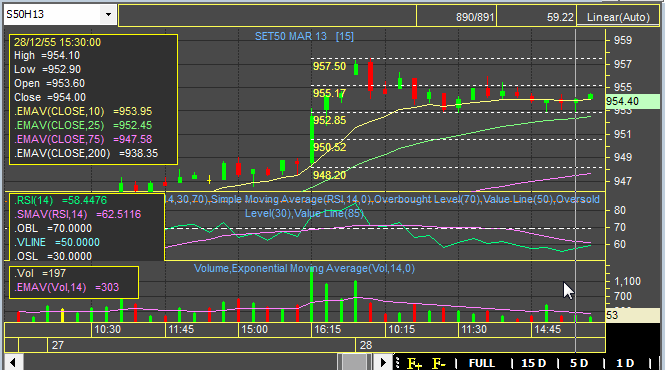Click the scroll right arrow
This screenshot has height=370, width=666.
tap(383, 362)
